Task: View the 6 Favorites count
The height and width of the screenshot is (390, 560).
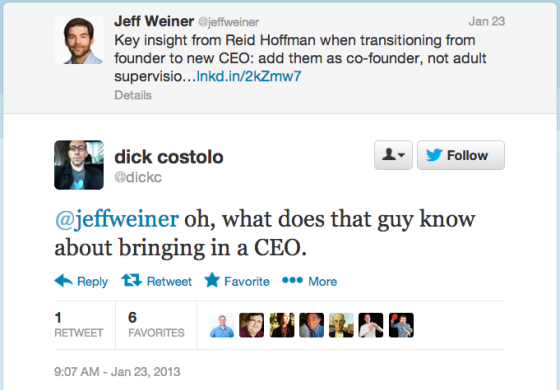Action: (156, 325)
